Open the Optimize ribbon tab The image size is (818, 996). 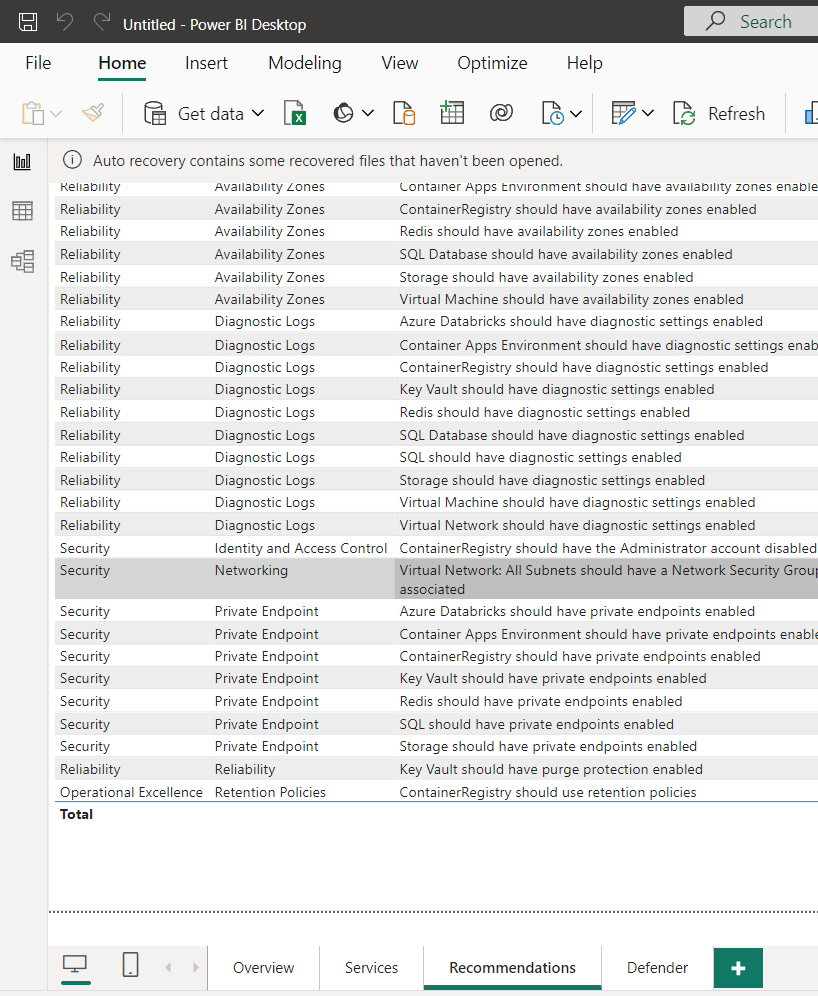492,63
